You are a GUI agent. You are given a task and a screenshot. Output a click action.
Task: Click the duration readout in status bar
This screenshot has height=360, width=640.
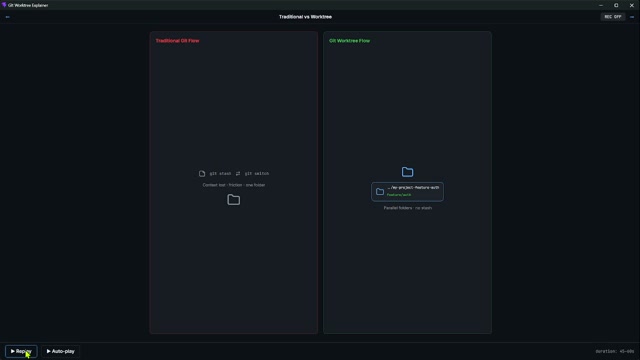coord(615,351)
